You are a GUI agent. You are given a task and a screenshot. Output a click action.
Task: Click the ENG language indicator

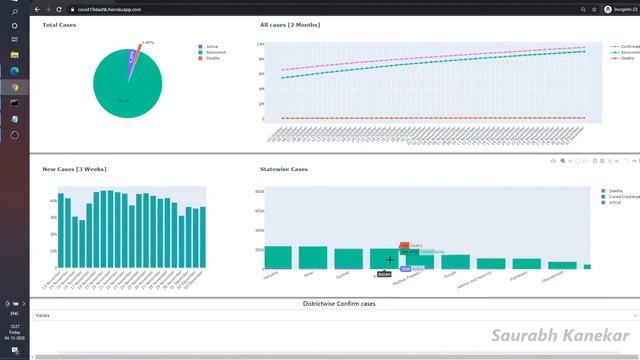pyautogui.click(x=14, y=313)
